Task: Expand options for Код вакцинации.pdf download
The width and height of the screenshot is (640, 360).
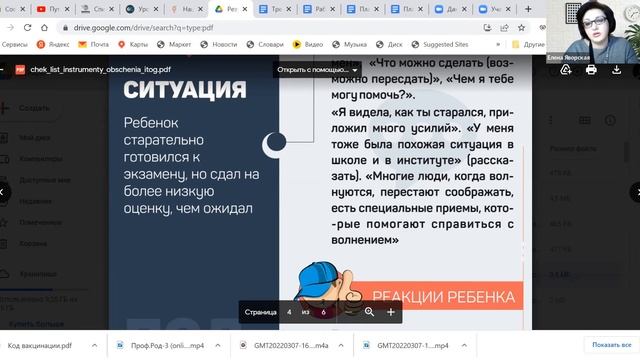Action: [x=95, y=345]
